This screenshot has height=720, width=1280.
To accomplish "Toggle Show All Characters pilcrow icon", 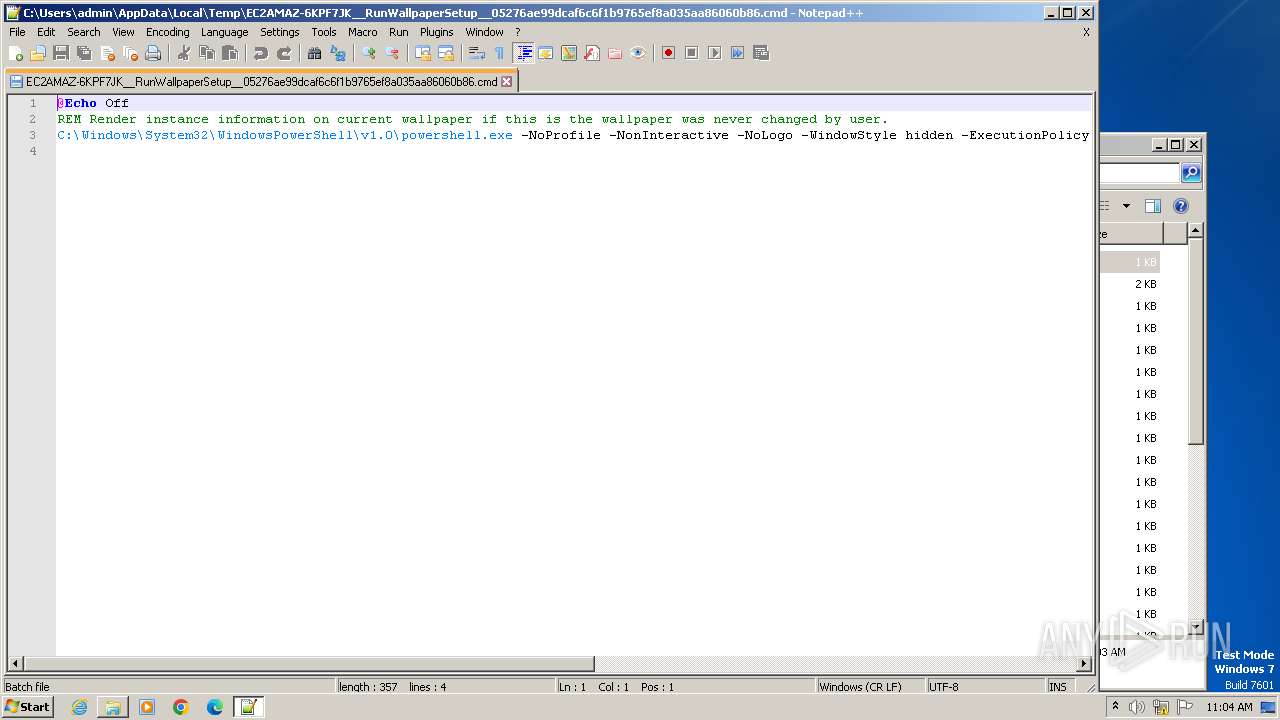I will 500,53.
